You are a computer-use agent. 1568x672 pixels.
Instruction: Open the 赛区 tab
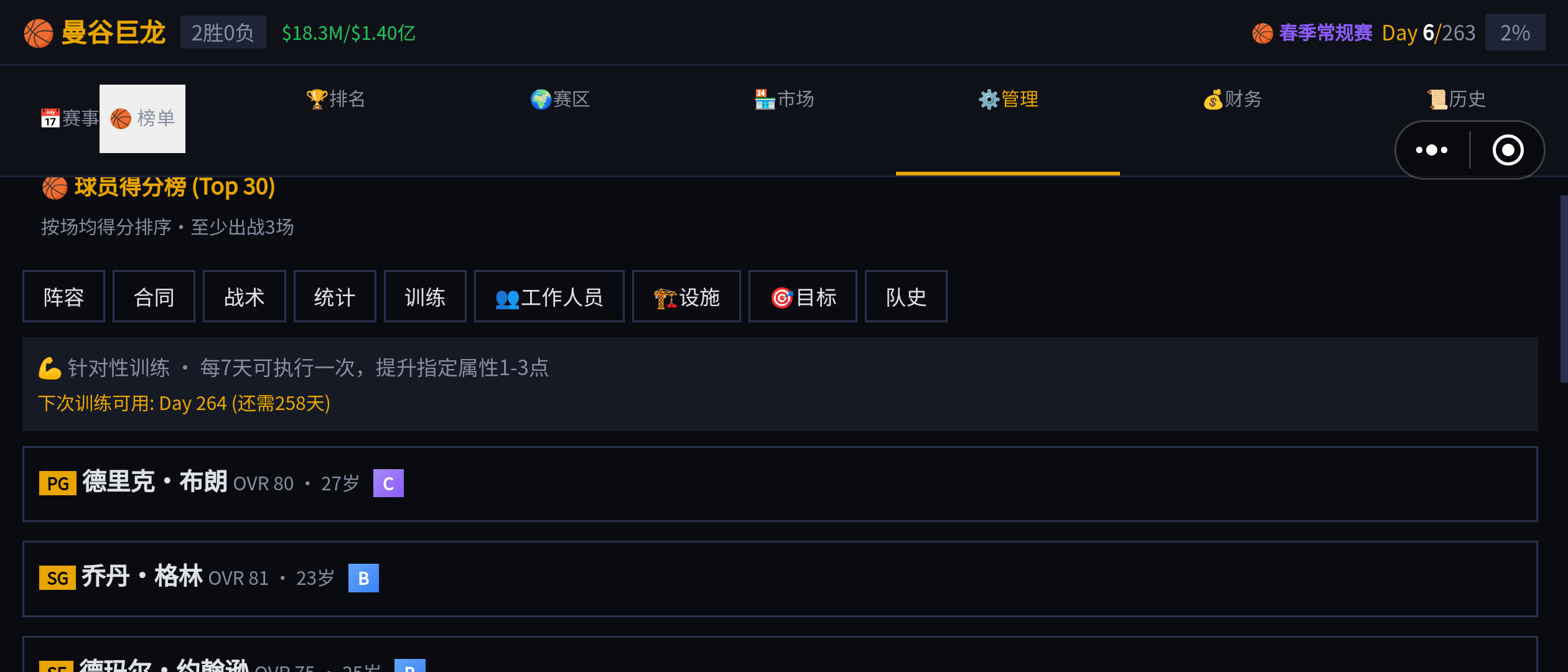(560, 99)
